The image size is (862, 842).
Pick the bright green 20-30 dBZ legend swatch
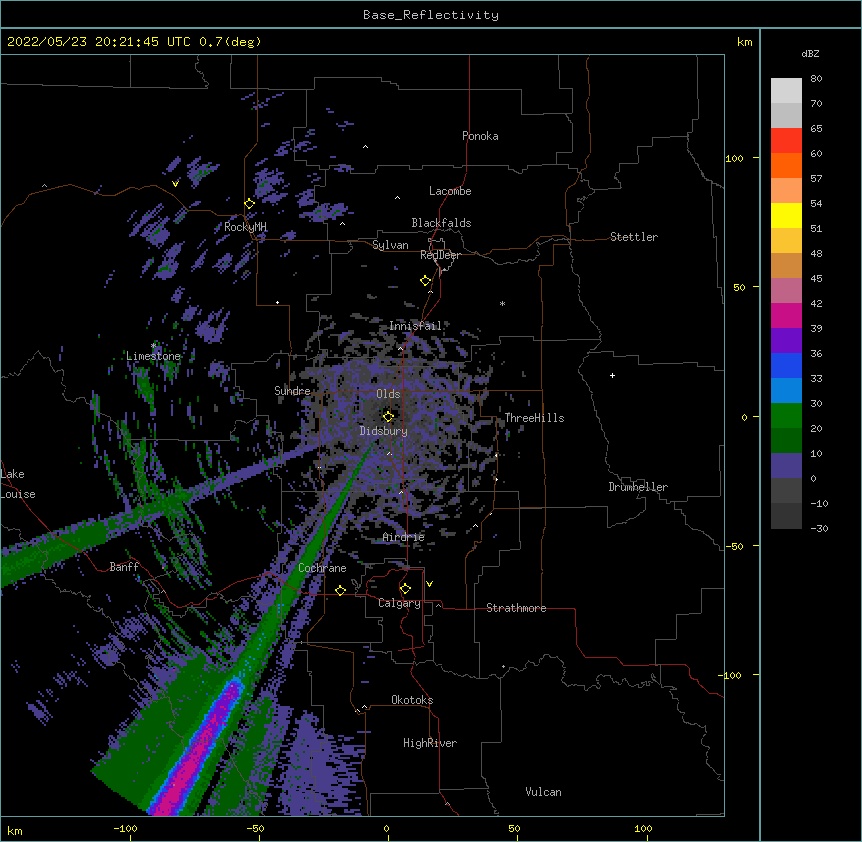coord(786,416)
